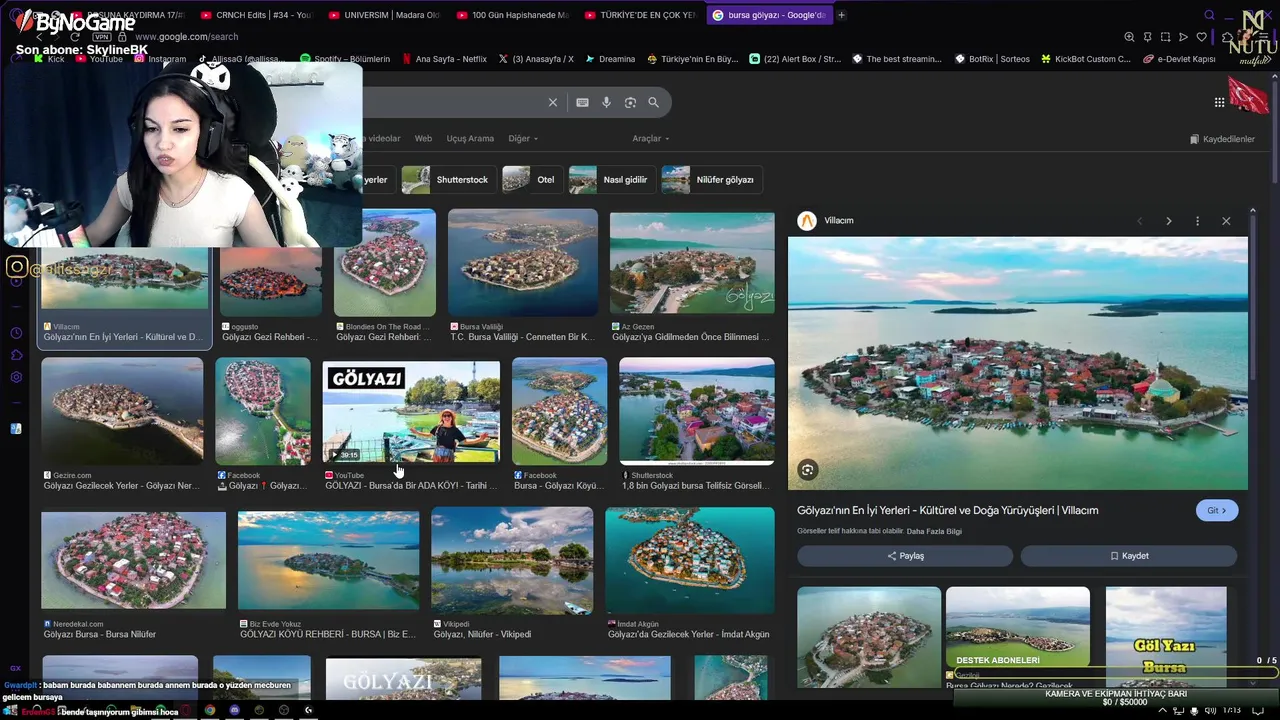
Task: Switch to the 100 Gün Hapishanede tab
Action: (x=512, y=15)
